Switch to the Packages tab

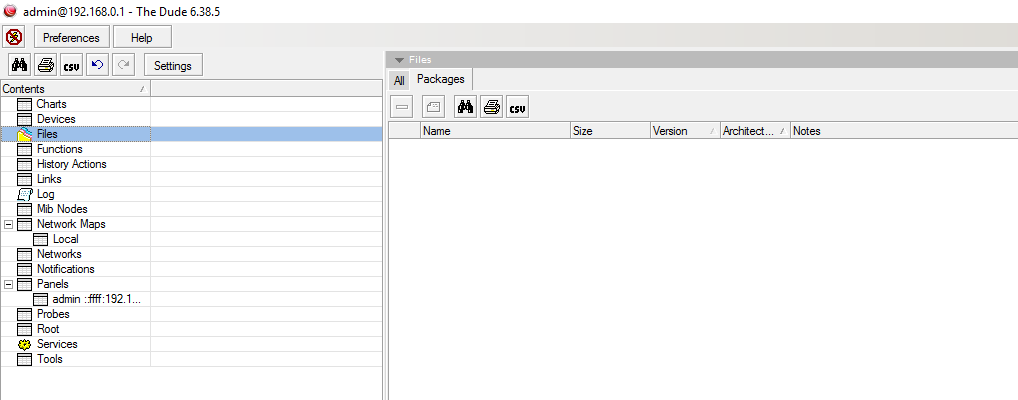click(441, 79)
